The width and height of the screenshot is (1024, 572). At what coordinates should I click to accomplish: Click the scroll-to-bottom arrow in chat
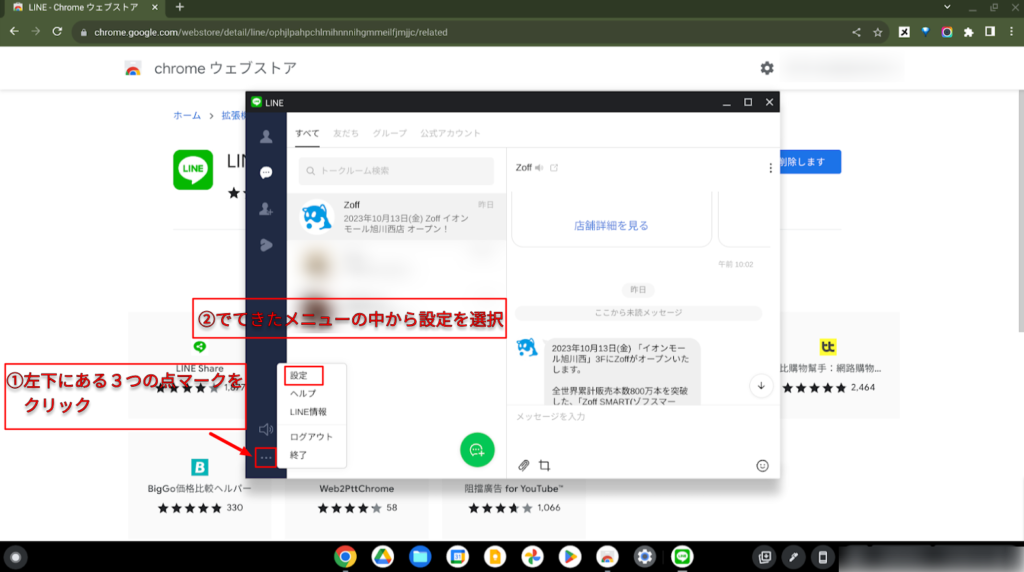(x=761, y=385)
